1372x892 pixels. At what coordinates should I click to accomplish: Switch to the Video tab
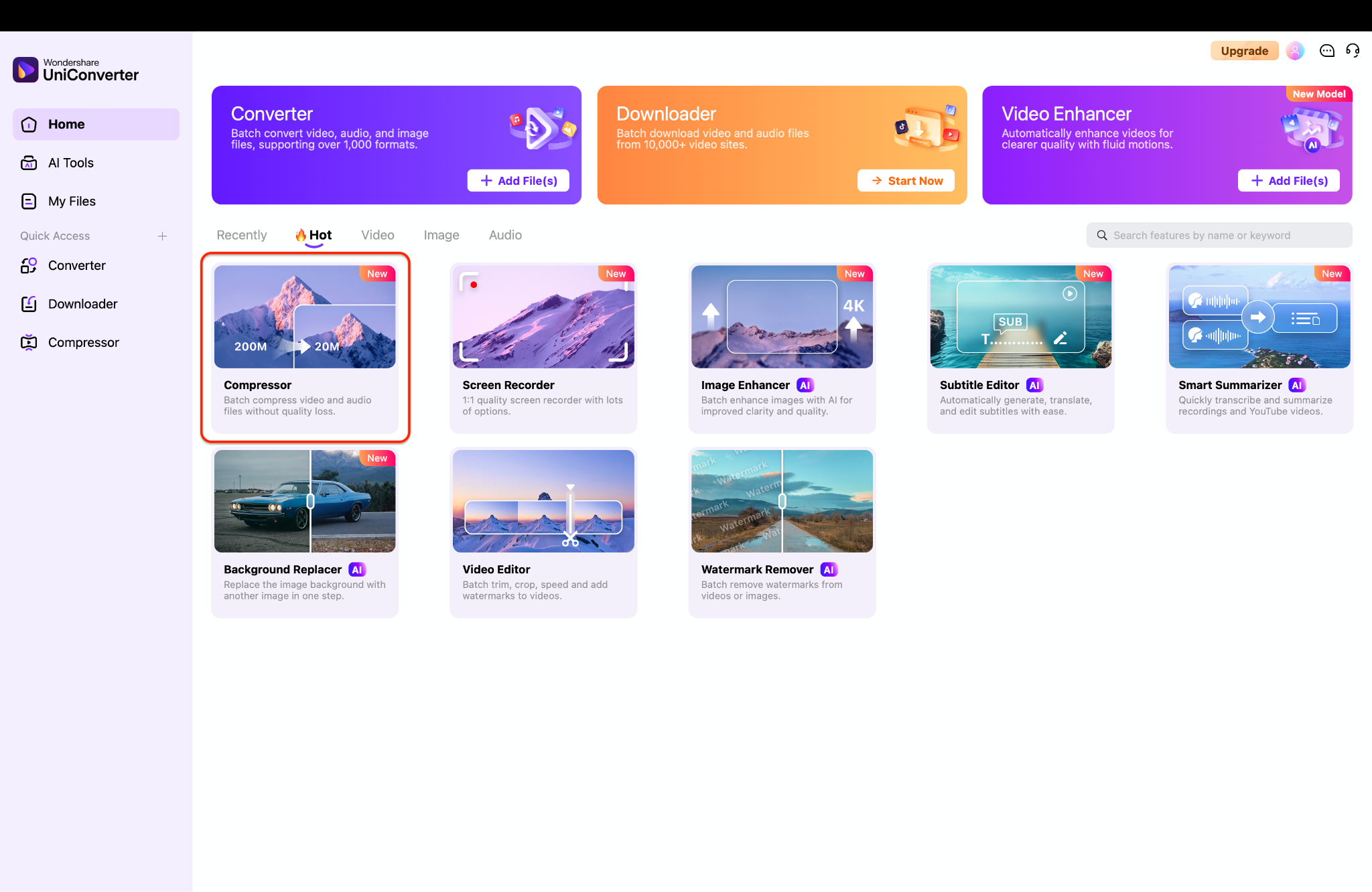377,234
